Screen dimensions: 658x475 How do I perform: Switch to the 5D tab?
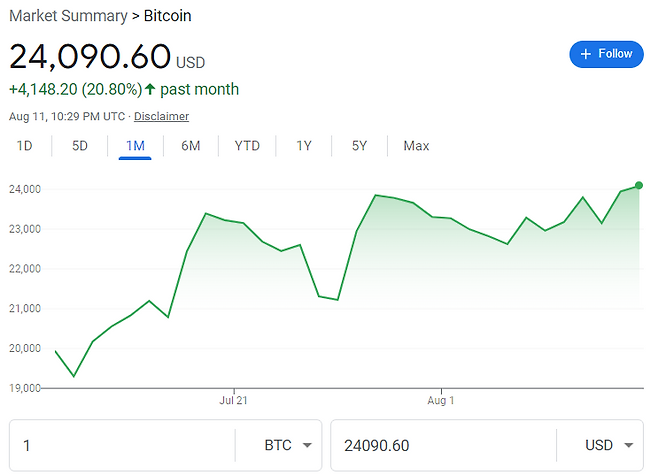coord(80,146)
